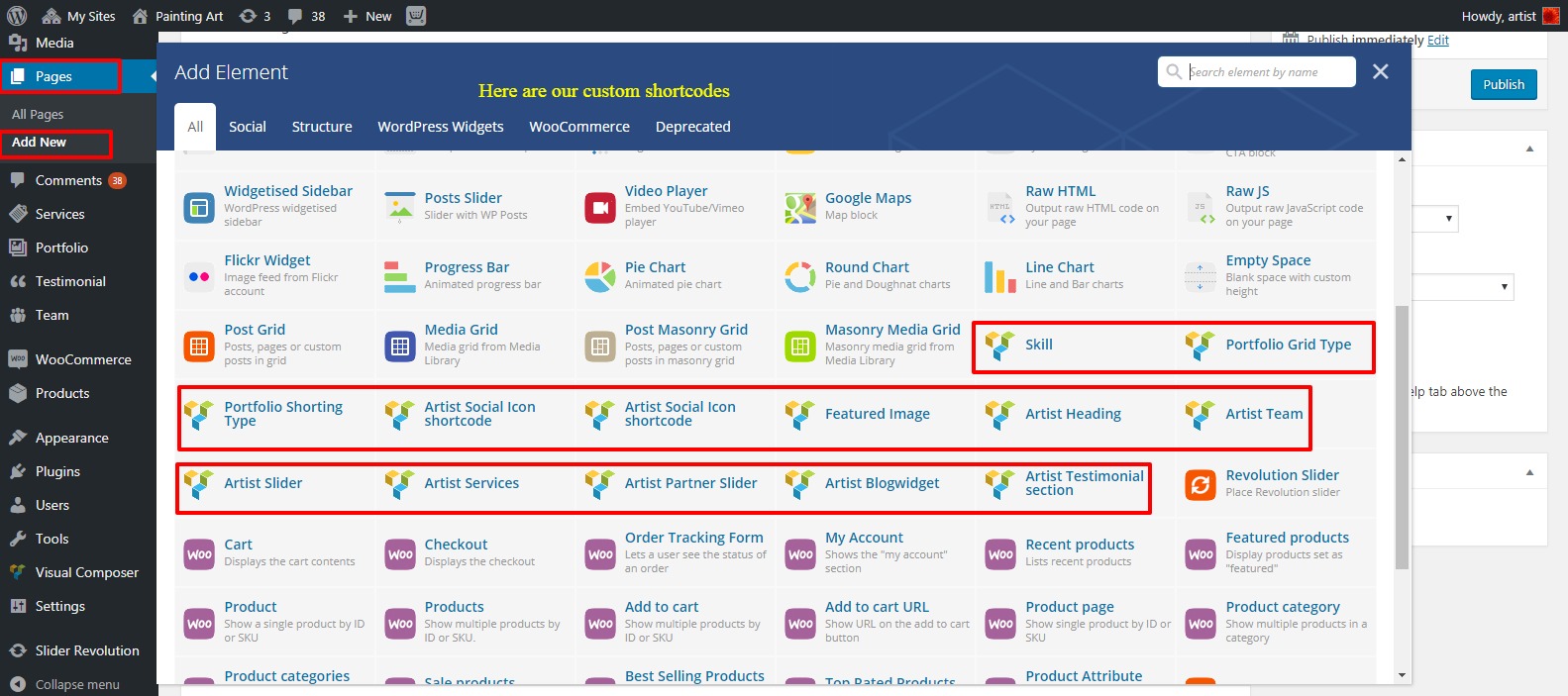Switch to the WooCommerce elements tab
The width and height of the screenshot is (1568, 696).
click(x=579, y=127)
